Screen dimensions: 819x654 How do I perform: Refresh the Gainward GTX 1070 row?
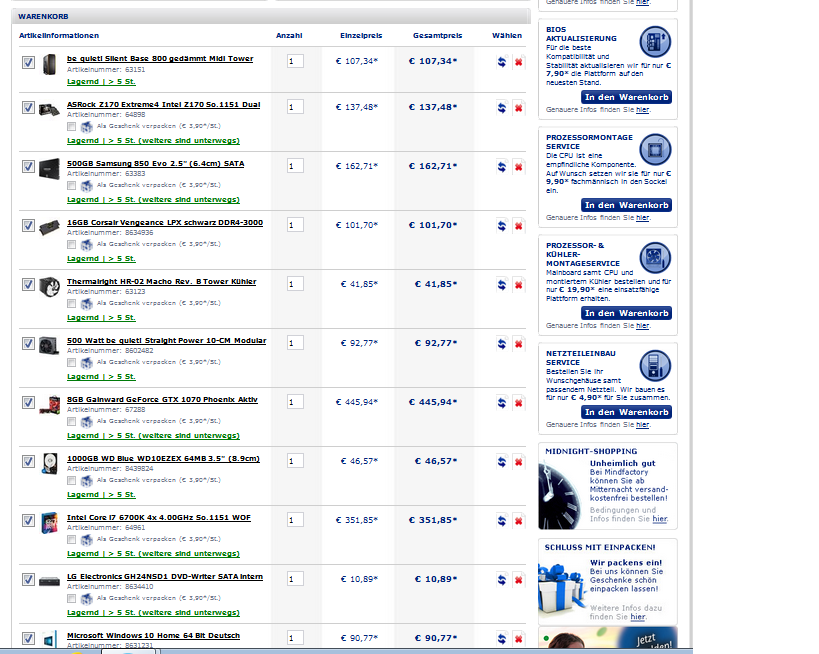501,403
